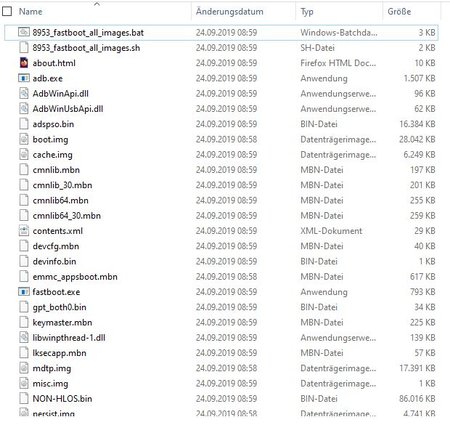Select the boot.img disk image icon

tap(24, 139)
